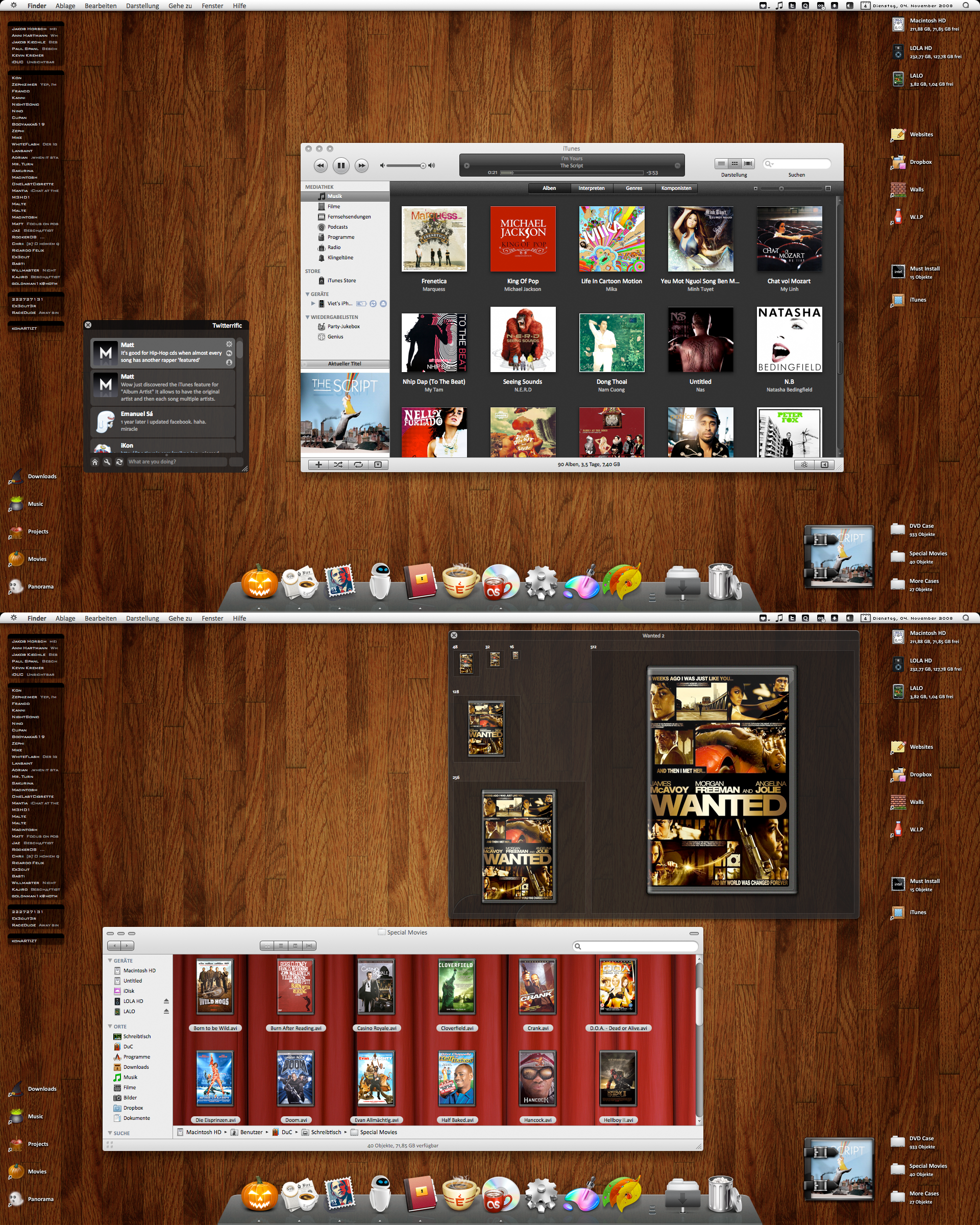Adjust iTunes volume slider
This screenshot has width=980, height=1225.
(406, 166)
